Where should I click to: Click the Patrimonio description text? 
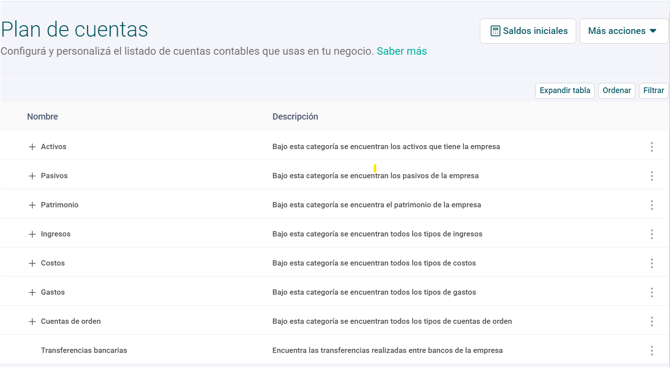coord(377,205)
